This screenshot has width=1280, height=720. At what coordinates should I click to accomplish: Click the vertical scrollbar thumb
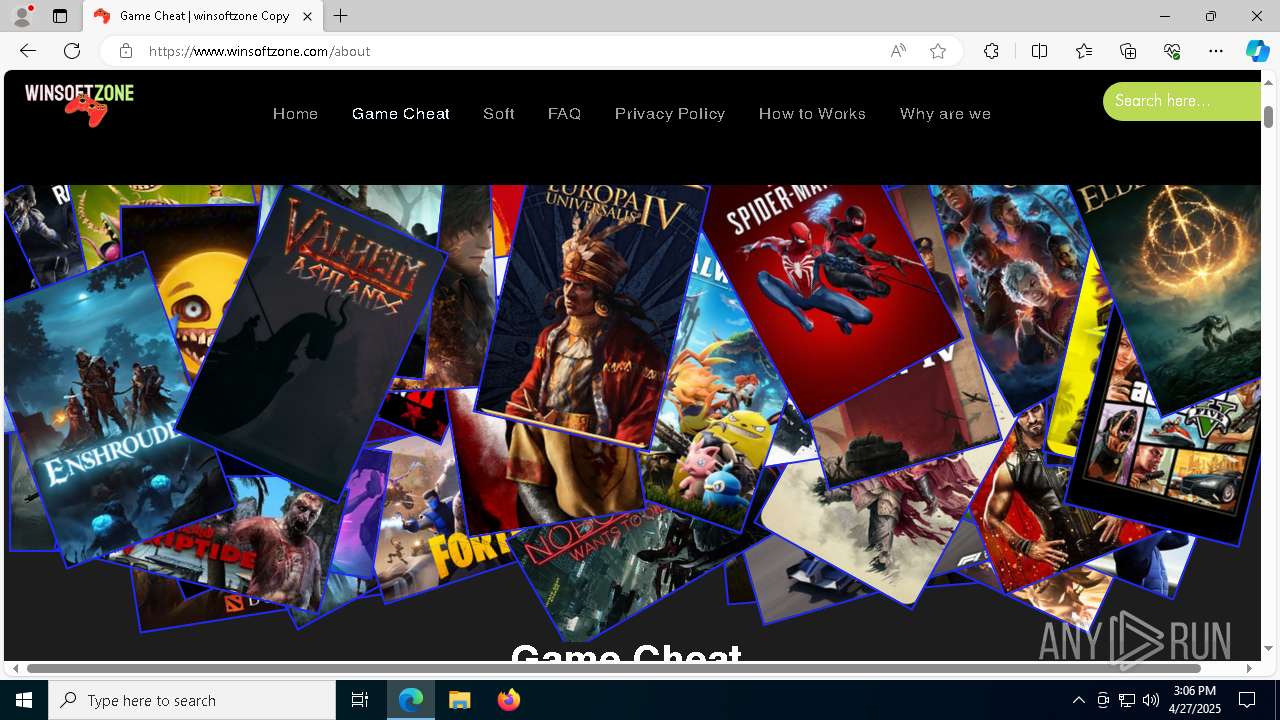tap(1269, 117)
